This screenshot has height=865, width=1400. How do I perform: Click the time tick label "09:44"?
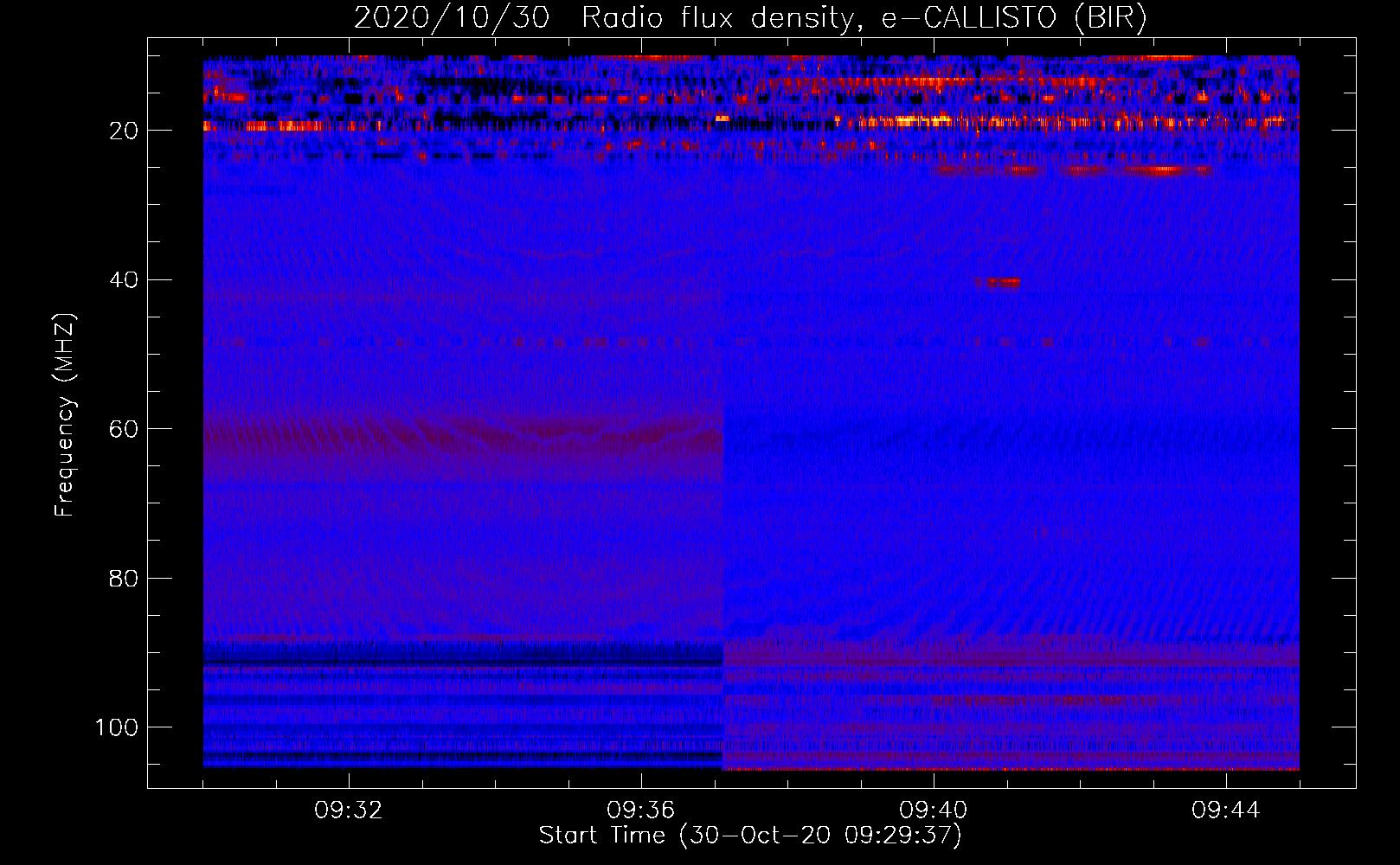1226,810
